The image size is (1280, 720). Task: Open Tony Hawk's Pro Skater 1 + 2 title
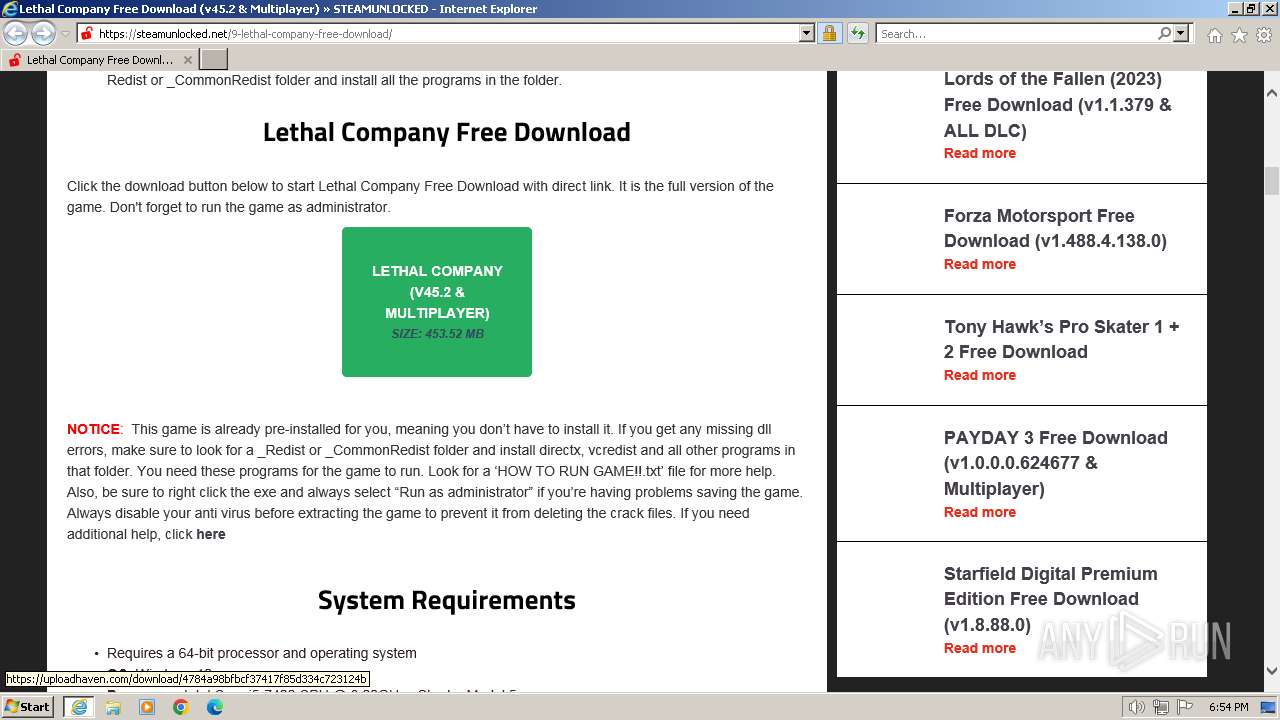(1062, 339)
